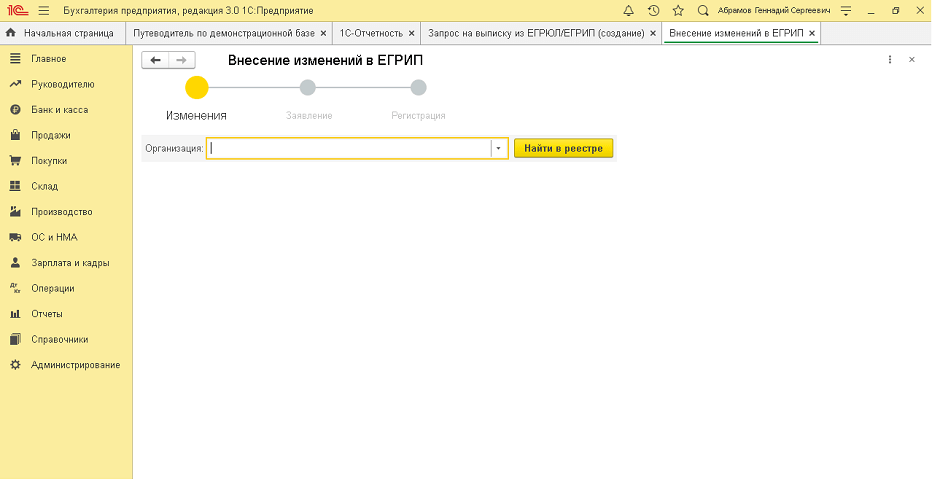
Task: Click Найти в реестре button
Action: click(x=564, y=148)
